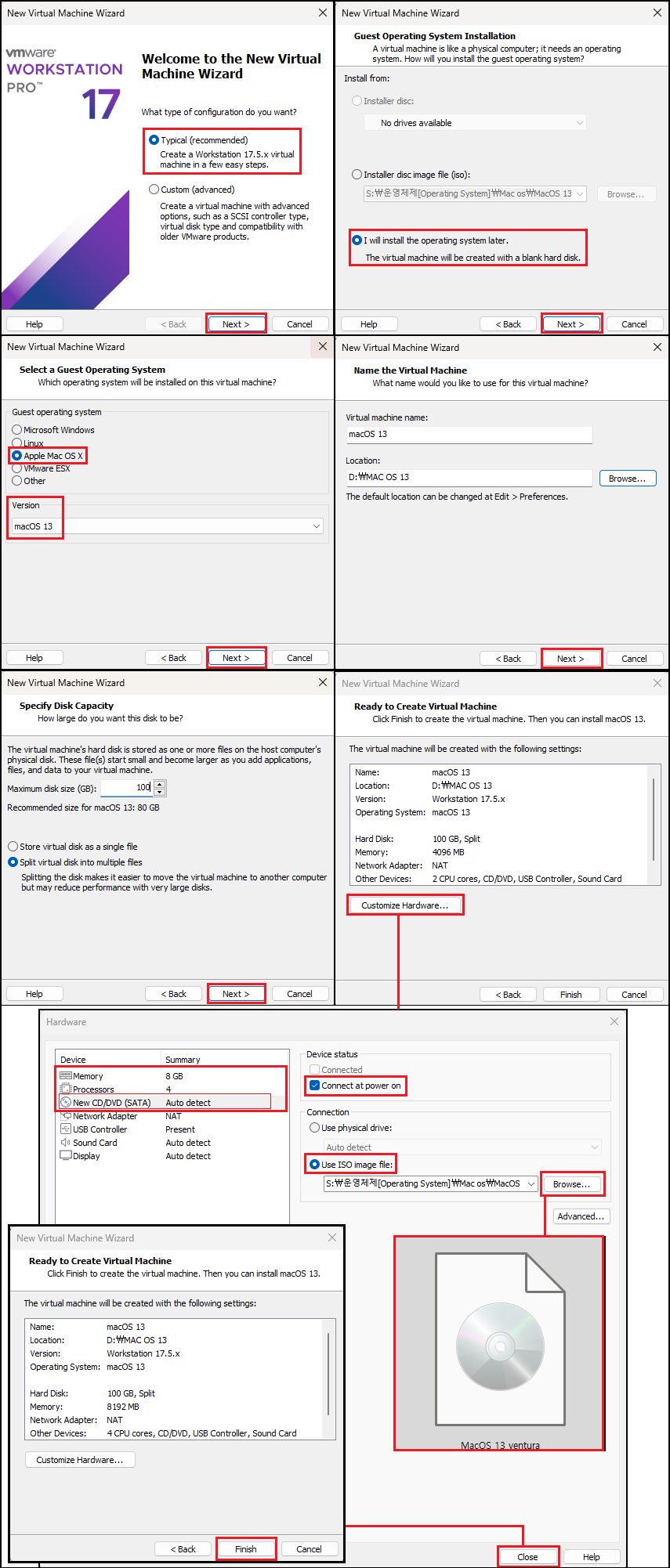Select the Display monitor icon in Hardware
The image size is (670, 1568).
[x=66, y=1156]
